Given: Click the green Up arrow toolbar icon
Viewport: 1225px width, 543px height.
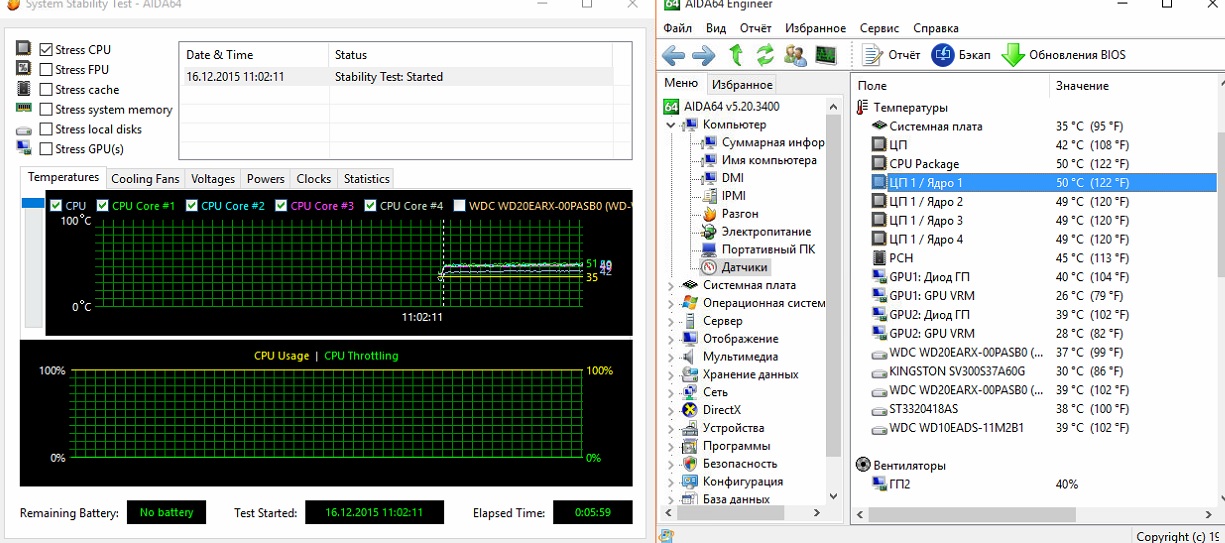Looking at the screenshot, I should point(736,54).
